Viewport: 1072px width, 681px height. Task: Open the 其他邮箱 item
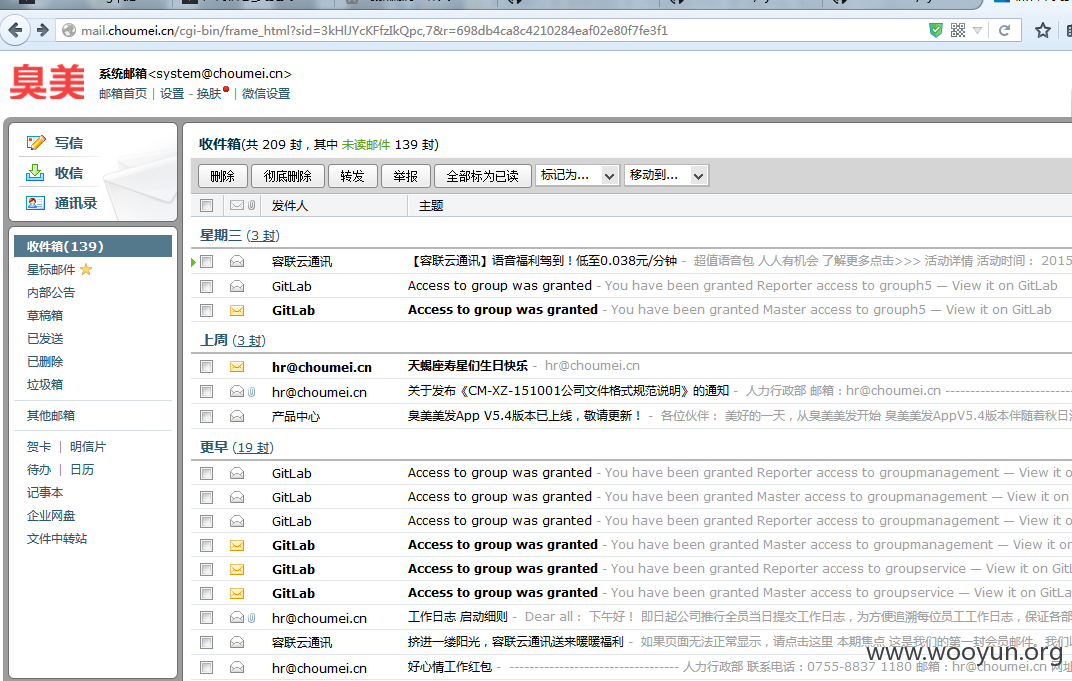coord(51,415)
